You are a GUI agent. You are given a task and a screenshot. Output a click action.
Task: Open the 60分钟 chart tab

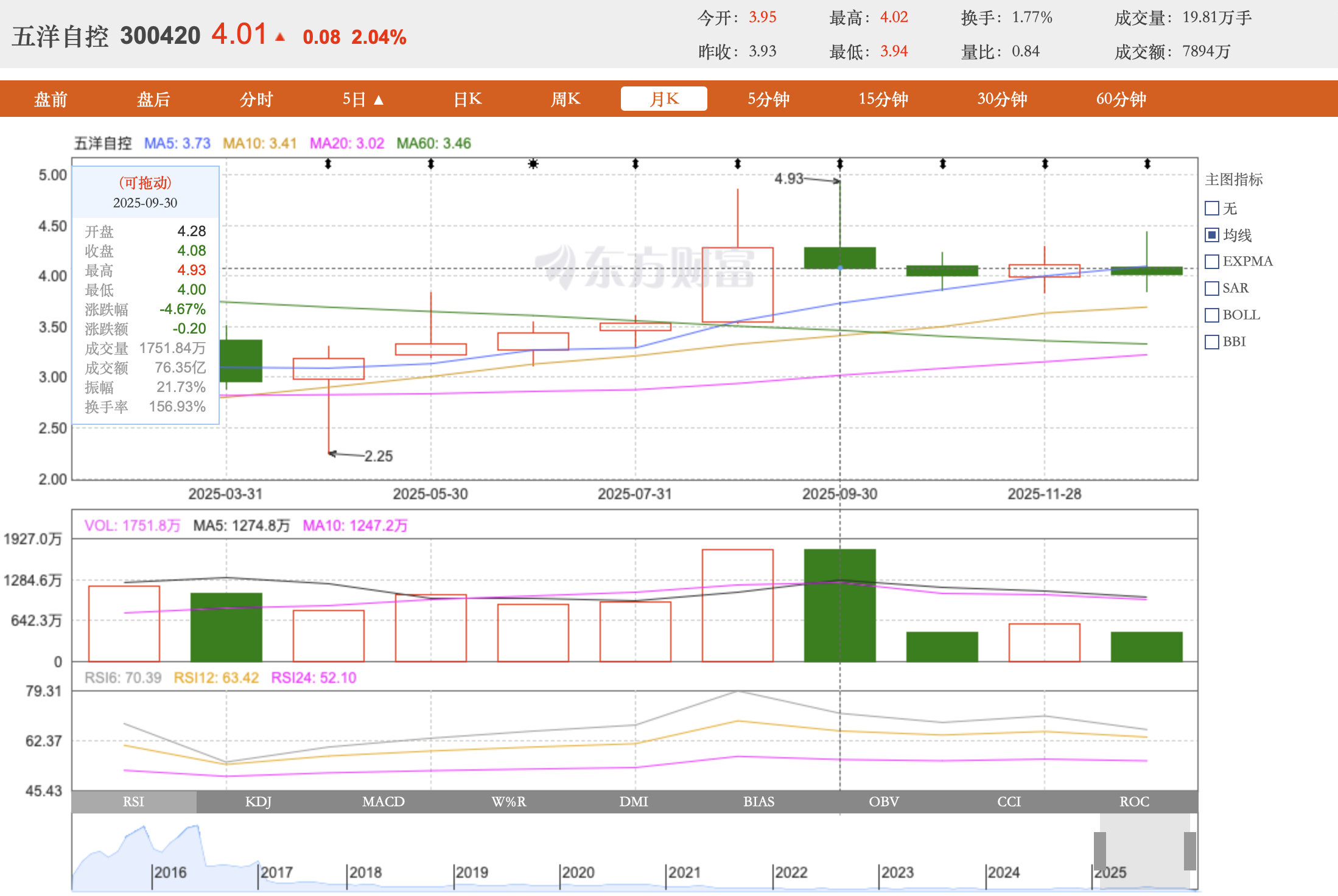coord(1121,99)
